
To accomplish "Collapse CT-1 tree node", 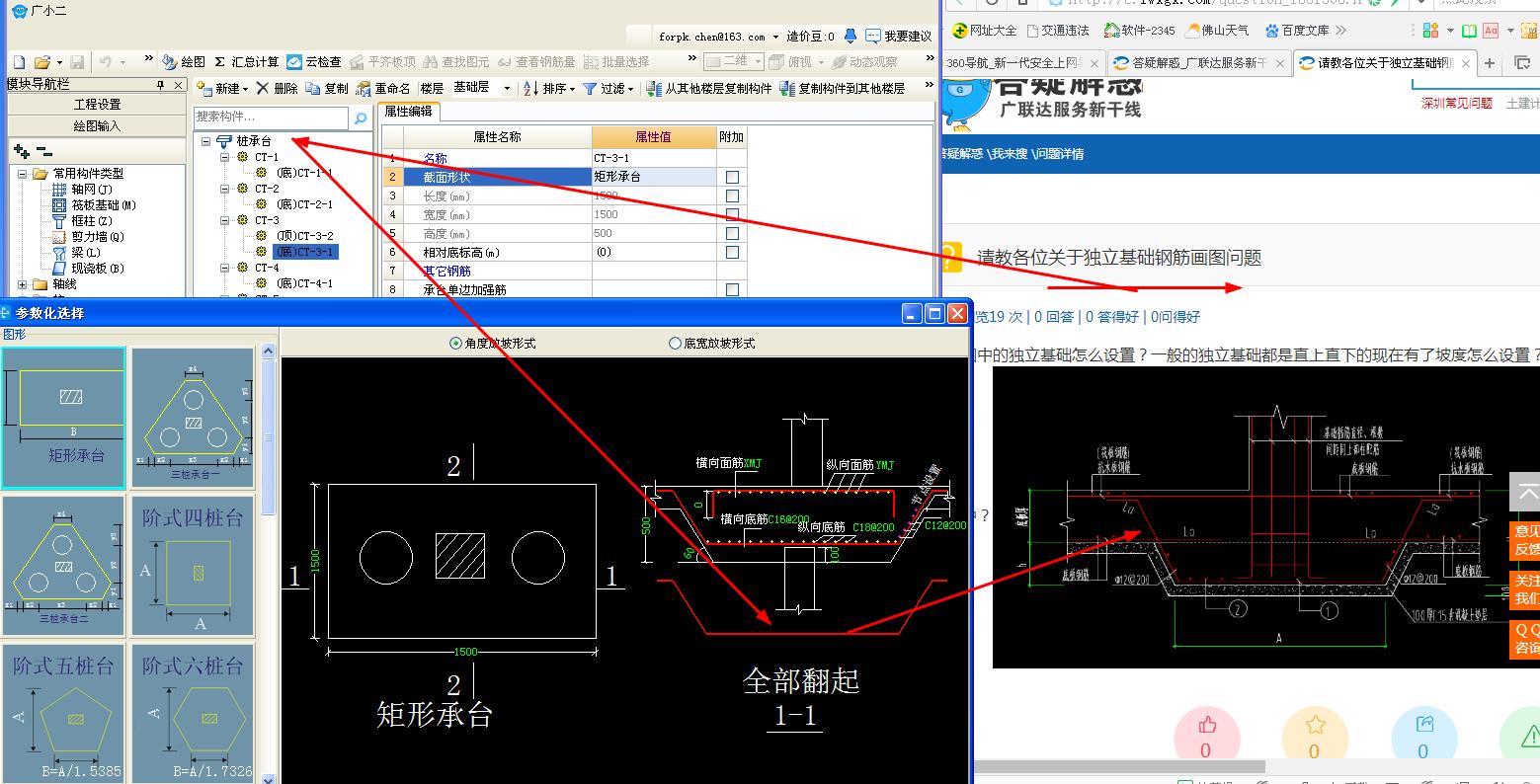I will 224,157.
